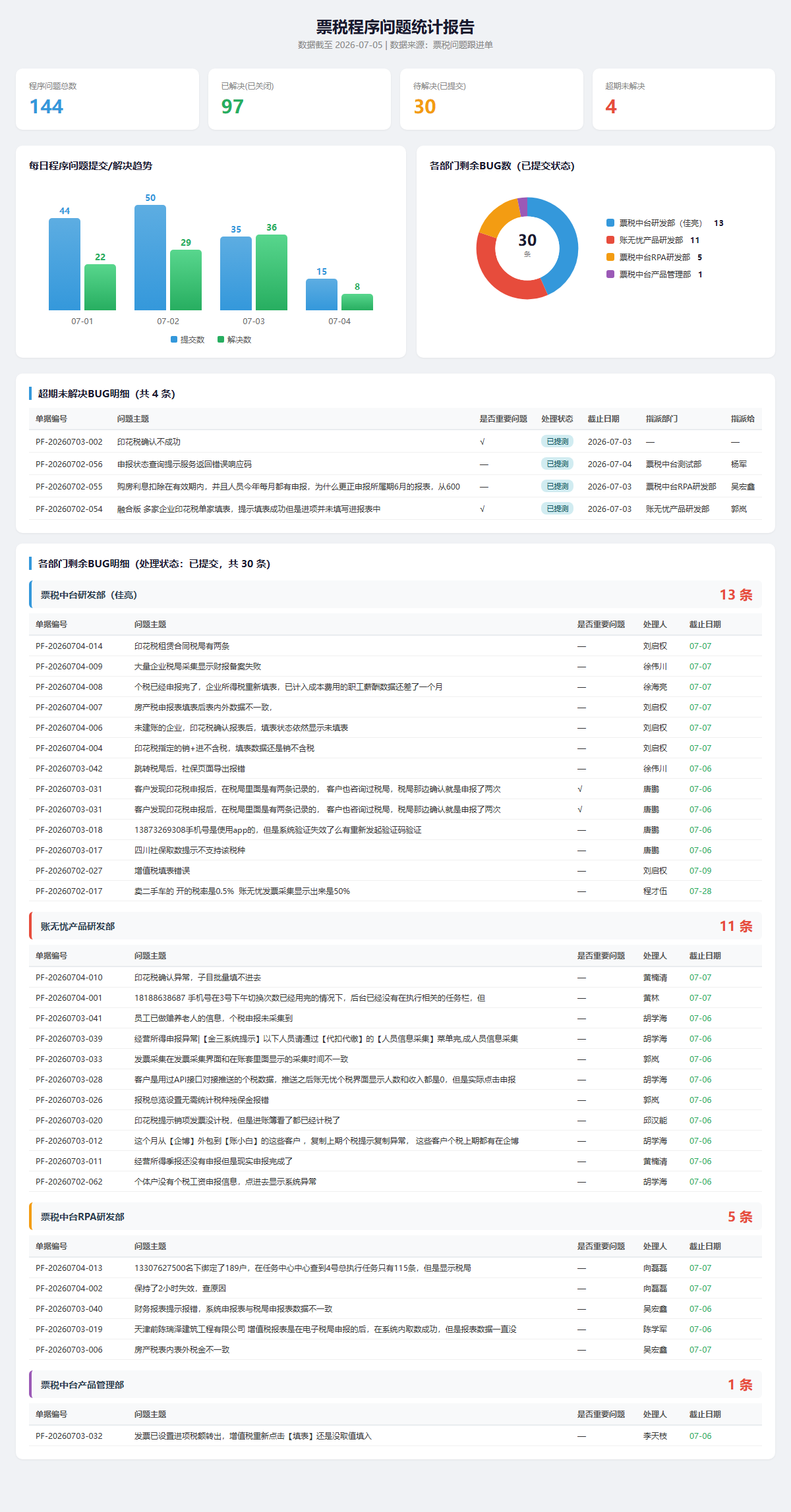
Task: Toggle the 提交数 series in the chart legend
Action: coord(188,339)
